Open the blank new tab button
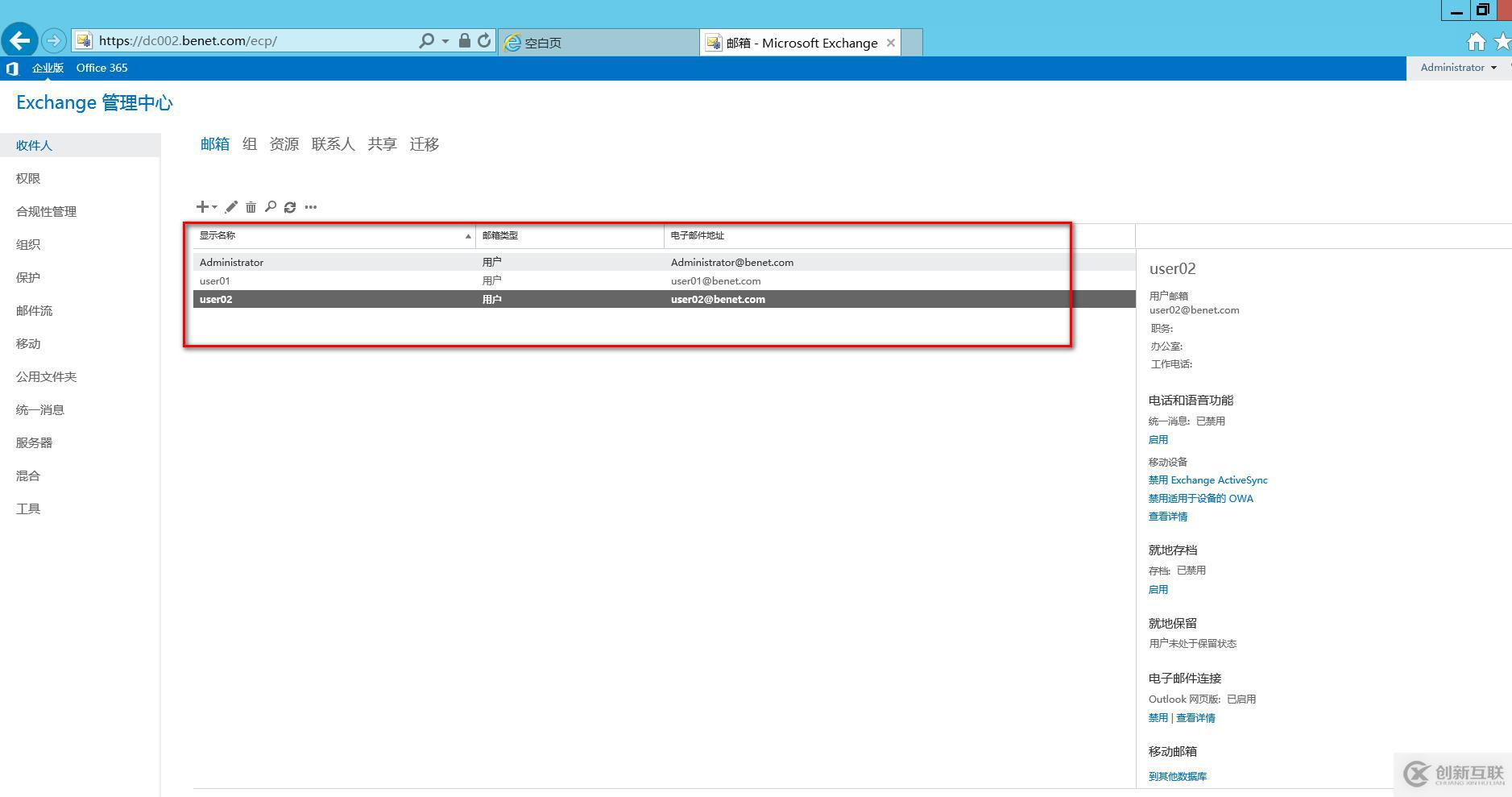 point(912,43)
